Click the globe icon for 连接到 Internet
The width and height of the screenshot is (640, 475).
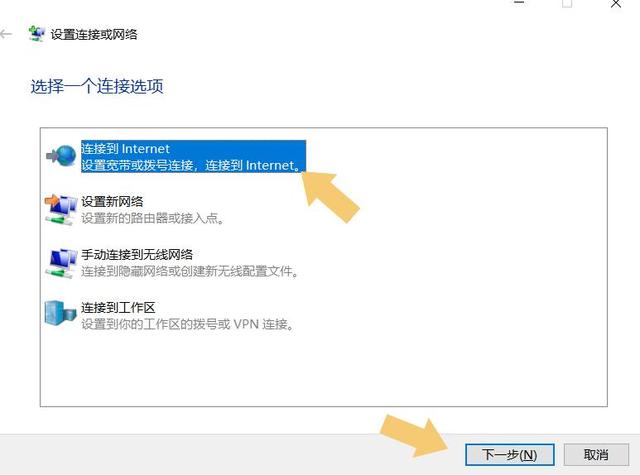point(61,156)
